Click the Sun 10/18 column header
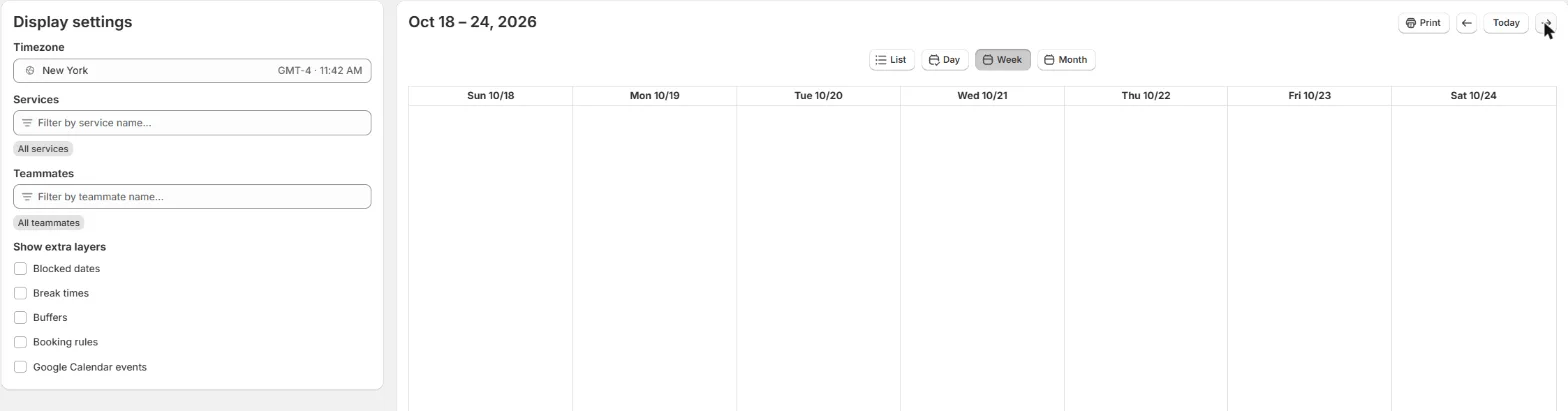 [490, 96]
